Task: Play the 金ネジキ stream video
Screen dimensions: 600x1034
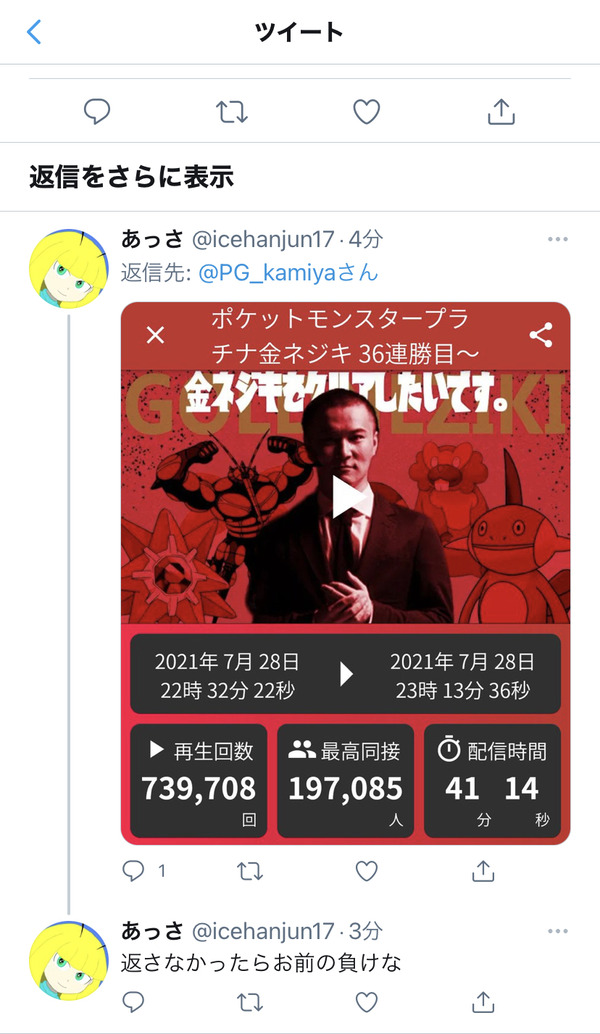Action: [346, 497]
